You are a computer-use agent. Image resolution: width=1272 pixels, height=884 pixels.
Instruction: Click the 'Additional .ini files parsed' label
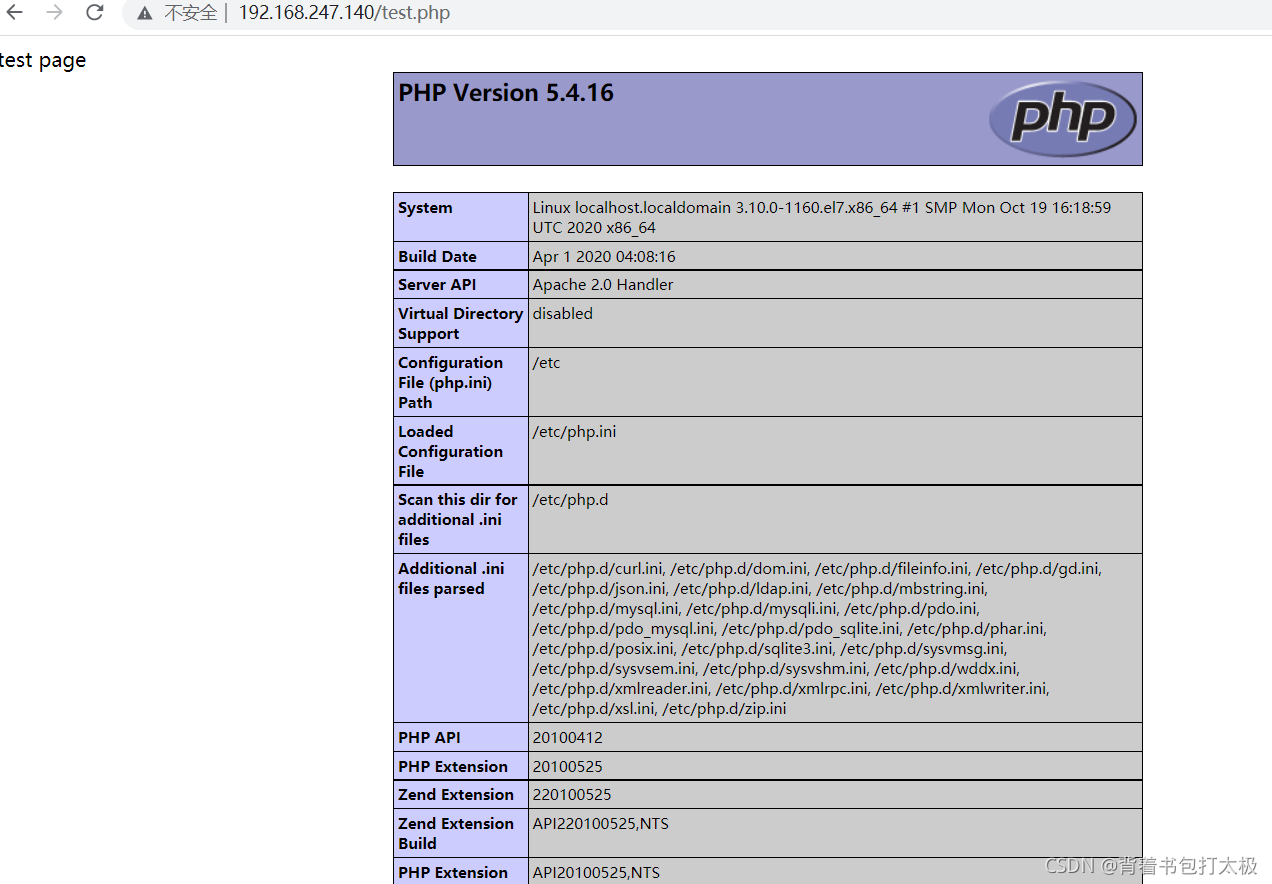pyautogui.click(x=450, y=578)
